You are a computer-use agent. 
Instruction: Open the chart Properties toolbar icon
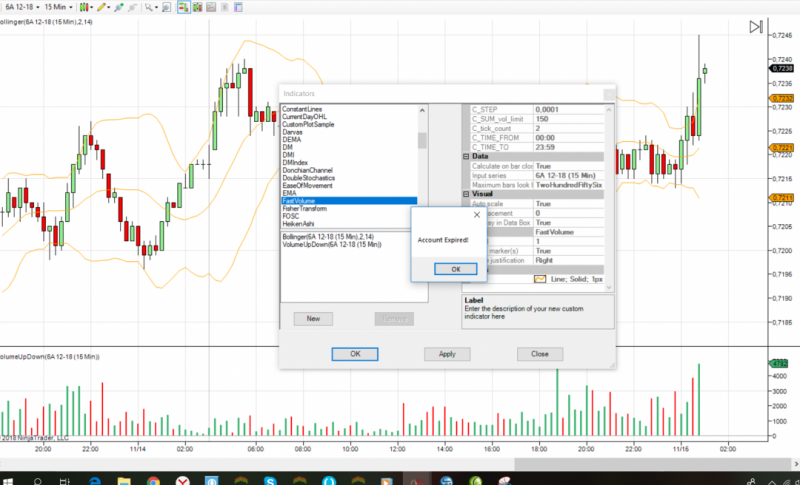pos(238,7)
